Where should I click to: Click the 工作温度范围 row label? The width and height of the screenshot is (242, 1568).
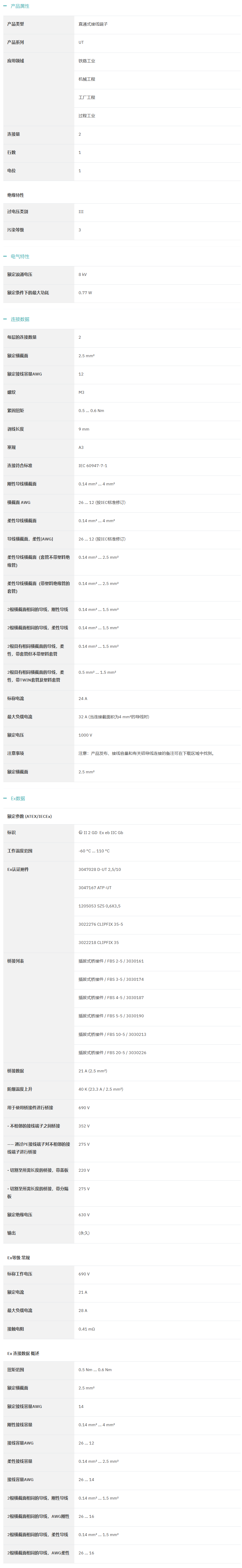click(20, 851)
